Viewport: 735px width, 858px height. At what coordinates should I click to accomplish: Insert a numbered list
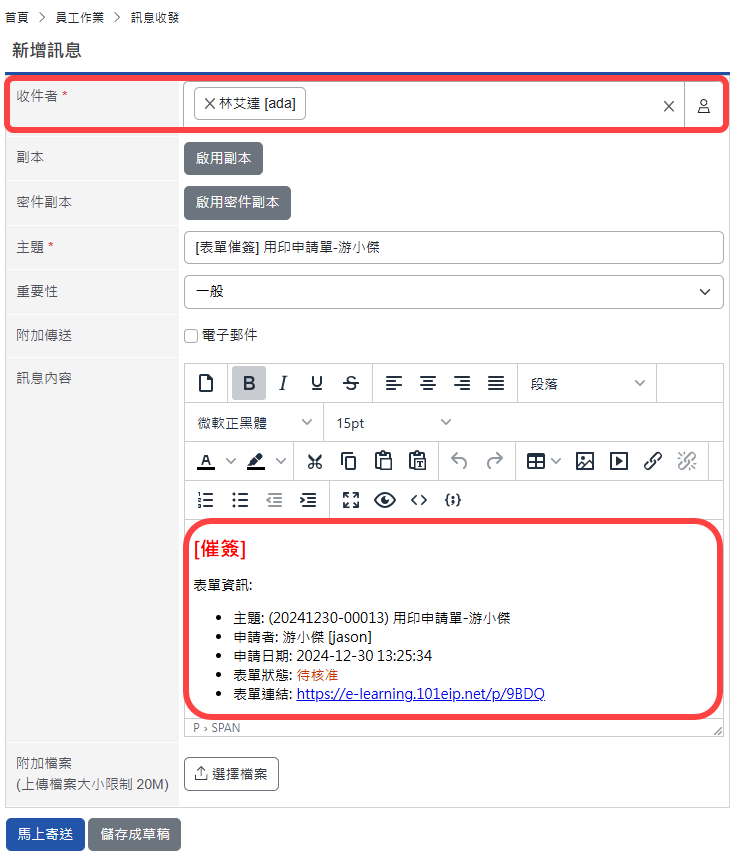(206, 500)
